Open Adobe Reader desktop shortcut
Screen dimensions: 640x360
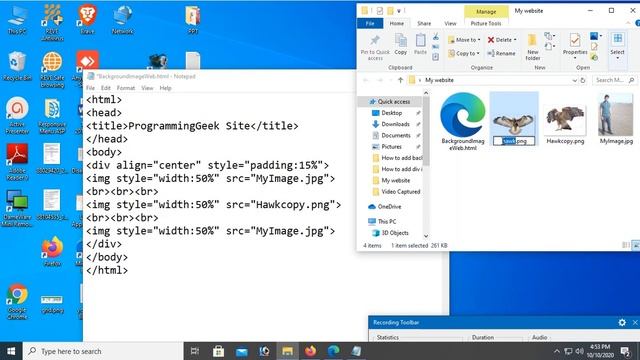pos(17,162)
